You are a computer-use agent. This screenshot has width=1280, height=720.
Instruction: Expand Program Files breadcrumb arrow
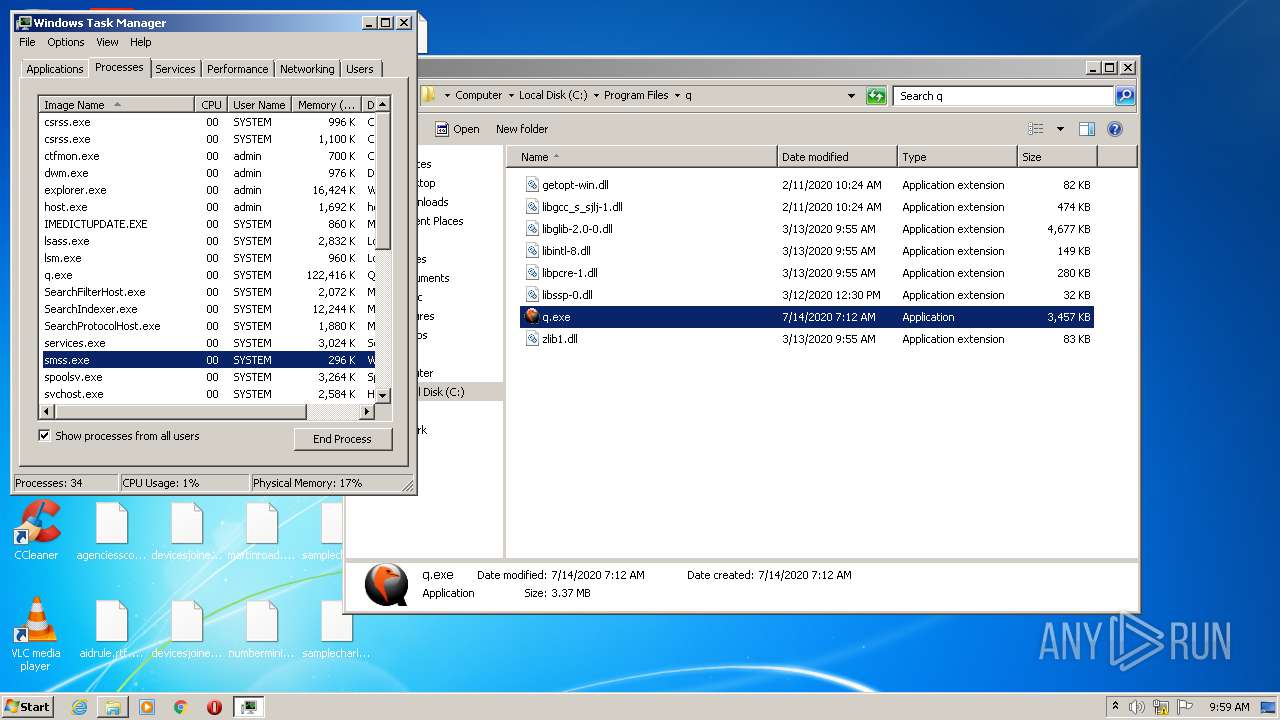677,96
